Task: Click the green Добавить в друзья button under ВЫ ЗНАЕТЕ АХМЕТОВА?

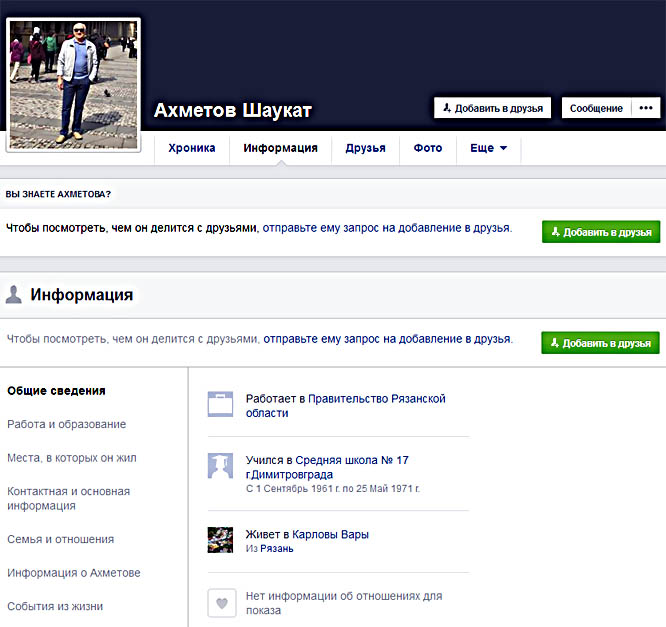Action: tap(601, 232)
